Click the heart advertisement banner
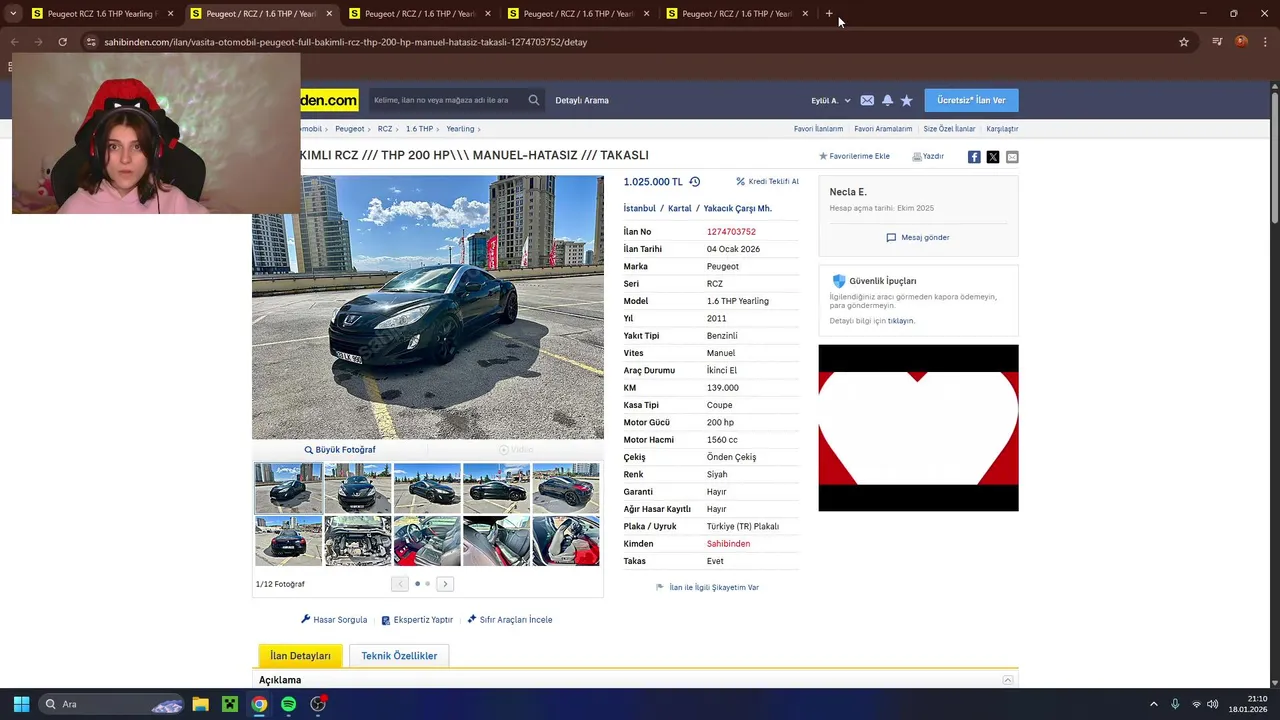 (x=918, y=428)
